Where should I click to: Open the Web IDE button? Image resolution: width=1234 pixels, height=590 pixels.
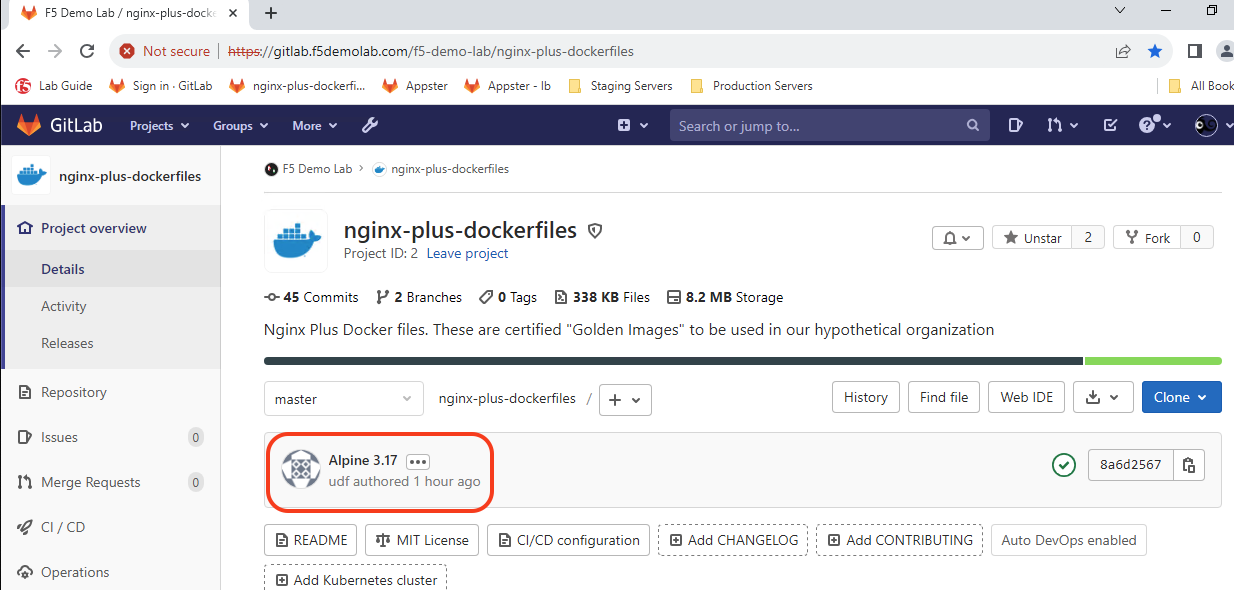1026,397
